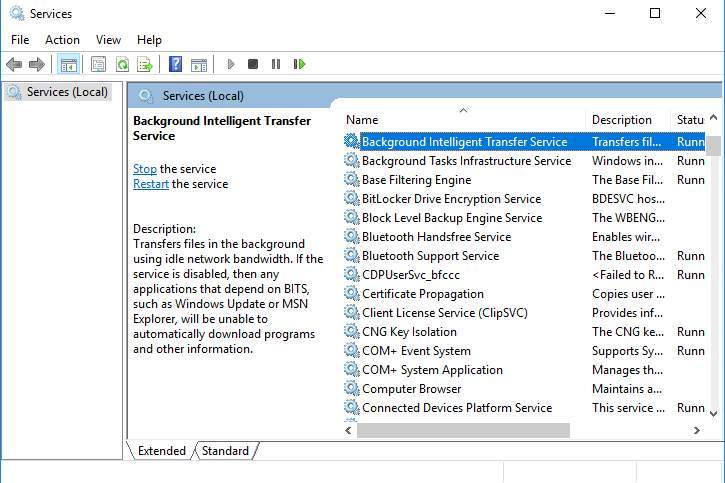Click the Export List toolbar icon
Image resolution: width=725 pixels, height=483 pixels.
tap(145, 64)
